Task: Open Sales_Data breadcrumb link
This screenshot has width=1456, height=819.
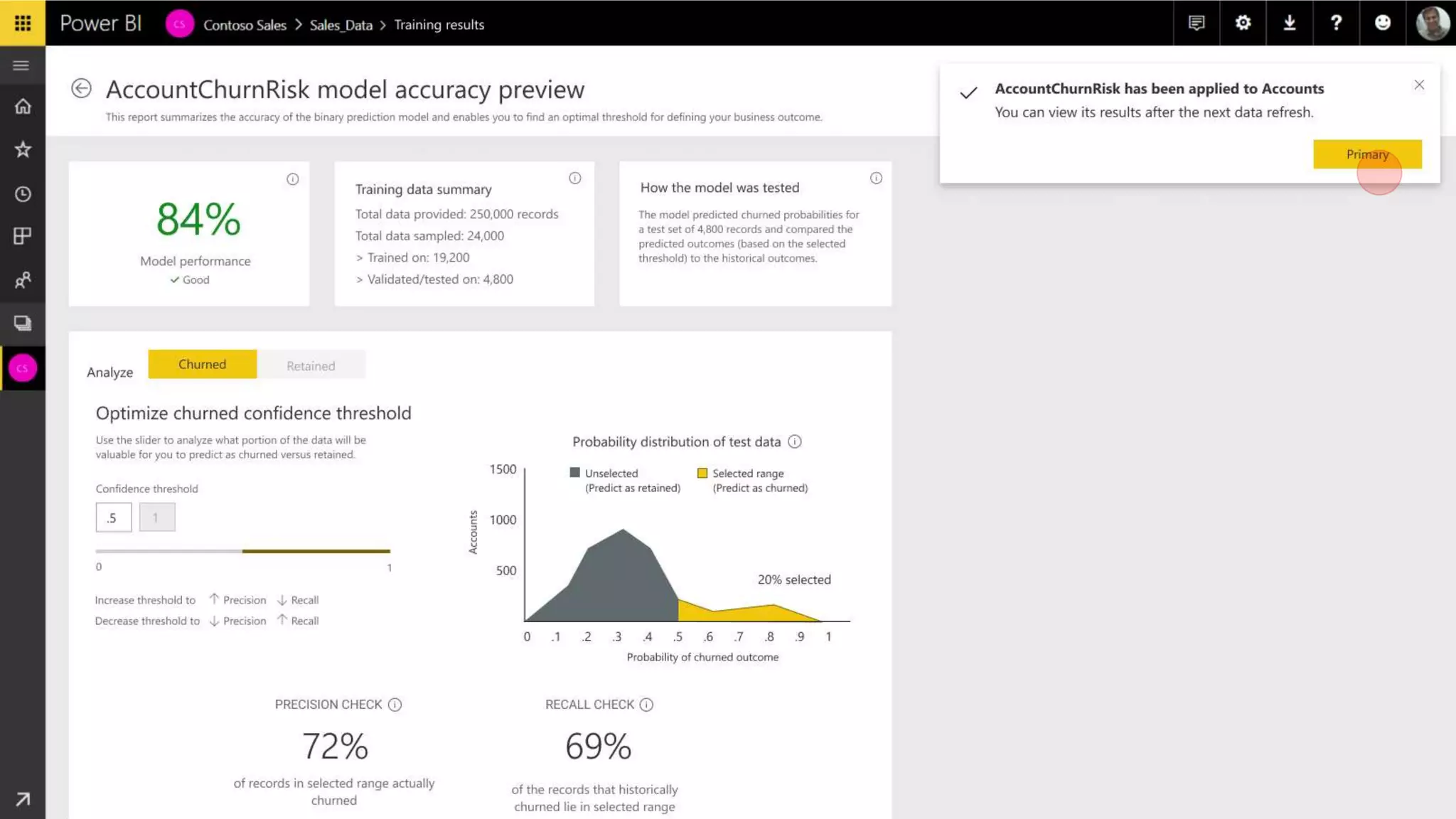Action: 341,25
